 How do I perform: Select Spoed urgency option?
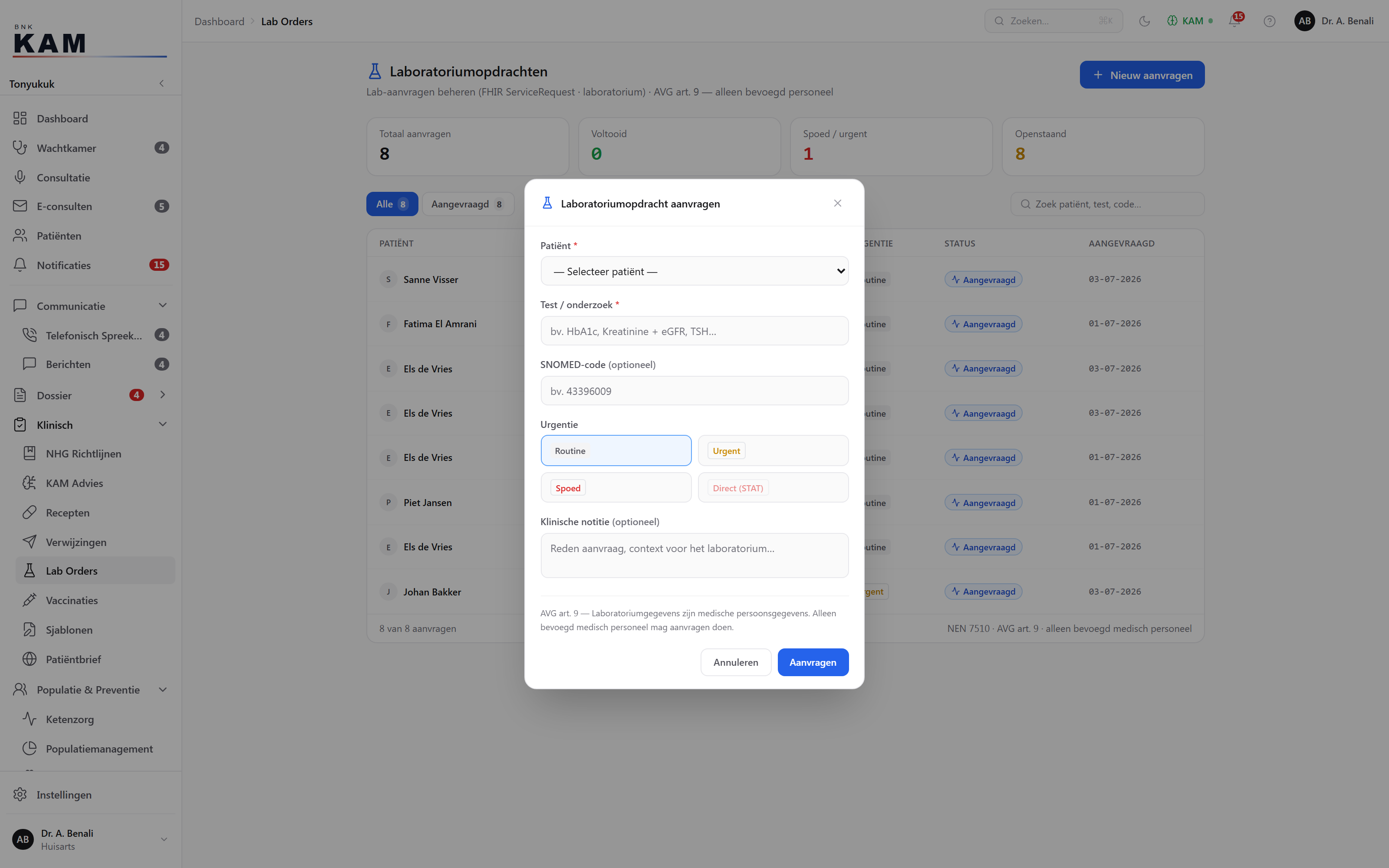click(x=616, y=488)
